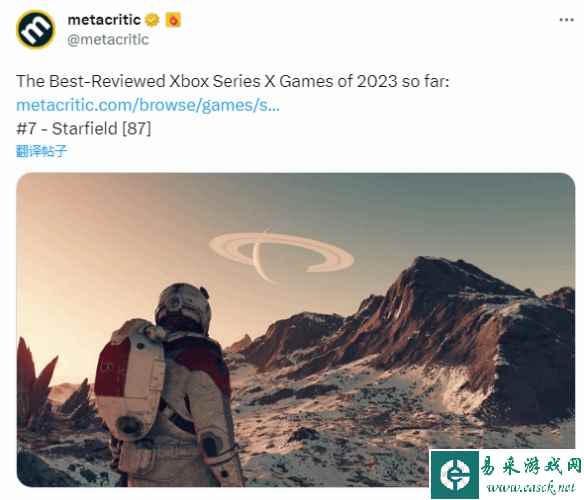Click the '#7 - Starfield [87]' text line
584x500 pixels.
[84, 129]
